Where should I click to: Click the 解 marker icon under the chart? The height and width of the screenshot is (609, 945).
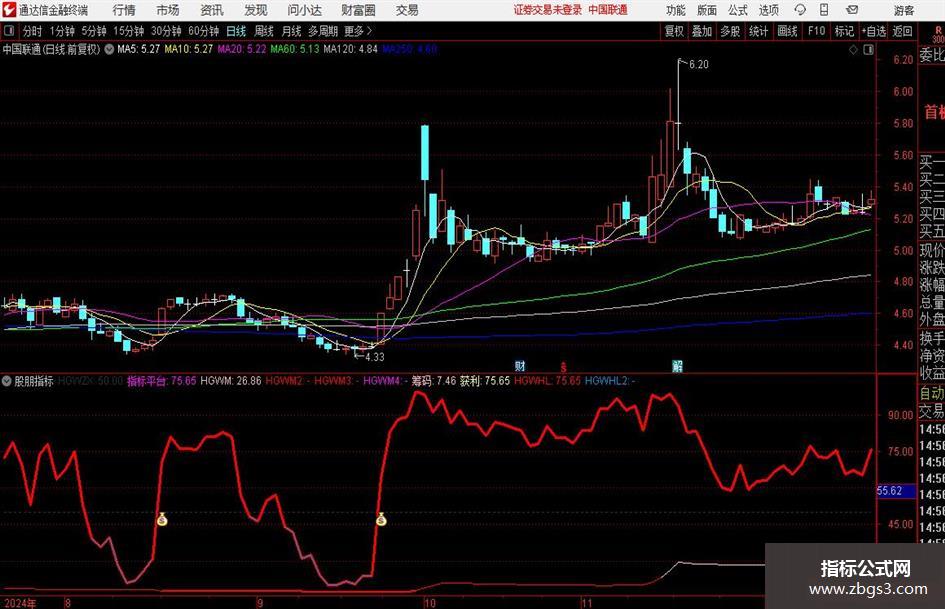click(677, 365)
